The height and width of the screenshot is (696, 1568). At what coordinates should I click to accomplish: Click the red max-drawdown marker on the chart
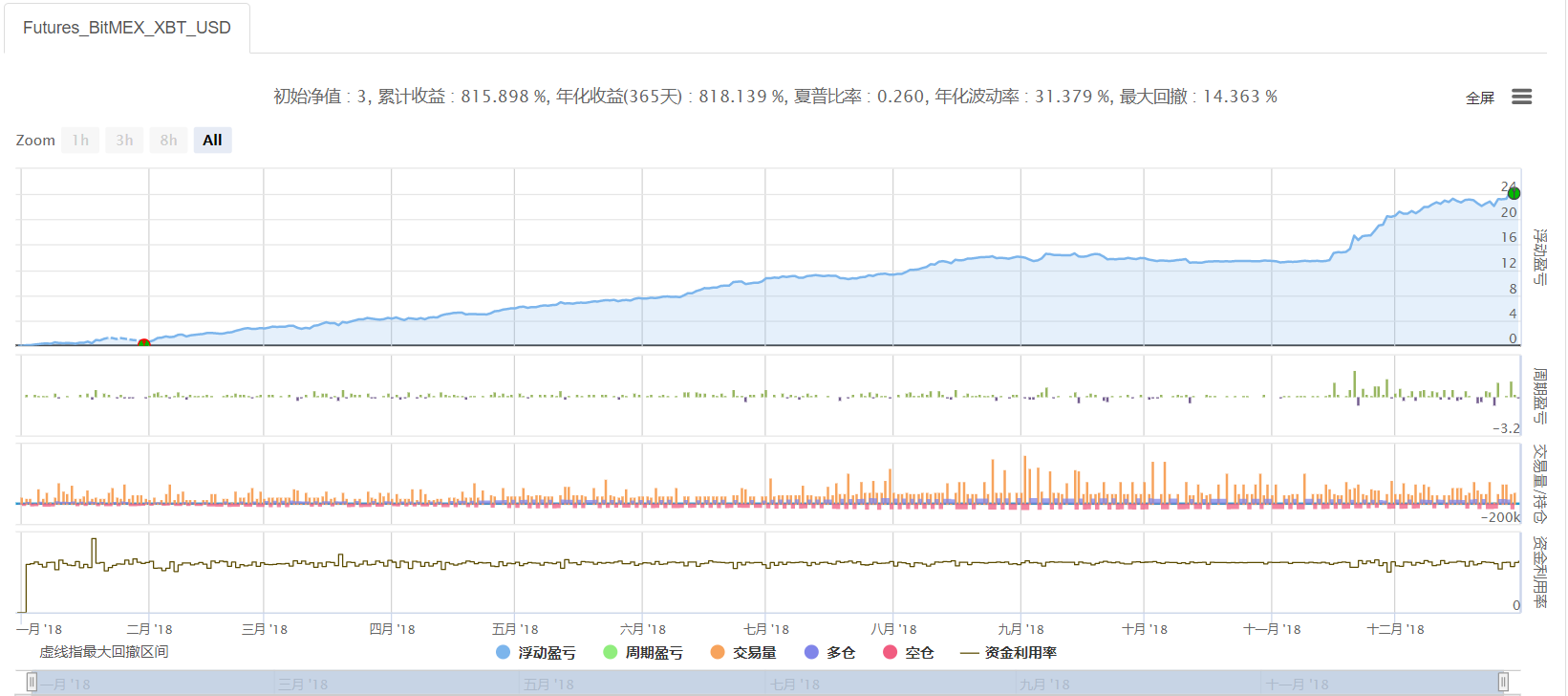[143, 342]
